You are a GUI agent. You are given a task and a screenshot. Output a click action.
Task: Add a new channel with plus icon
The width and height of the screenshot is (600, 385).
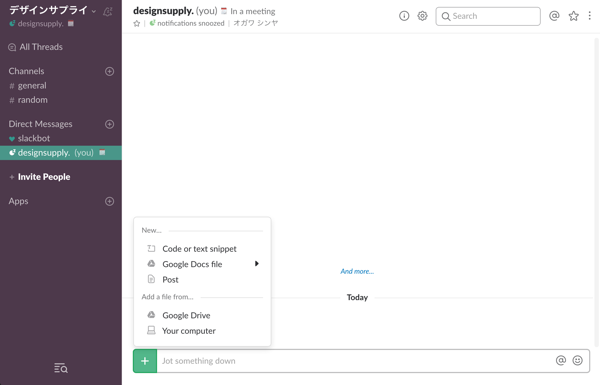109,72
